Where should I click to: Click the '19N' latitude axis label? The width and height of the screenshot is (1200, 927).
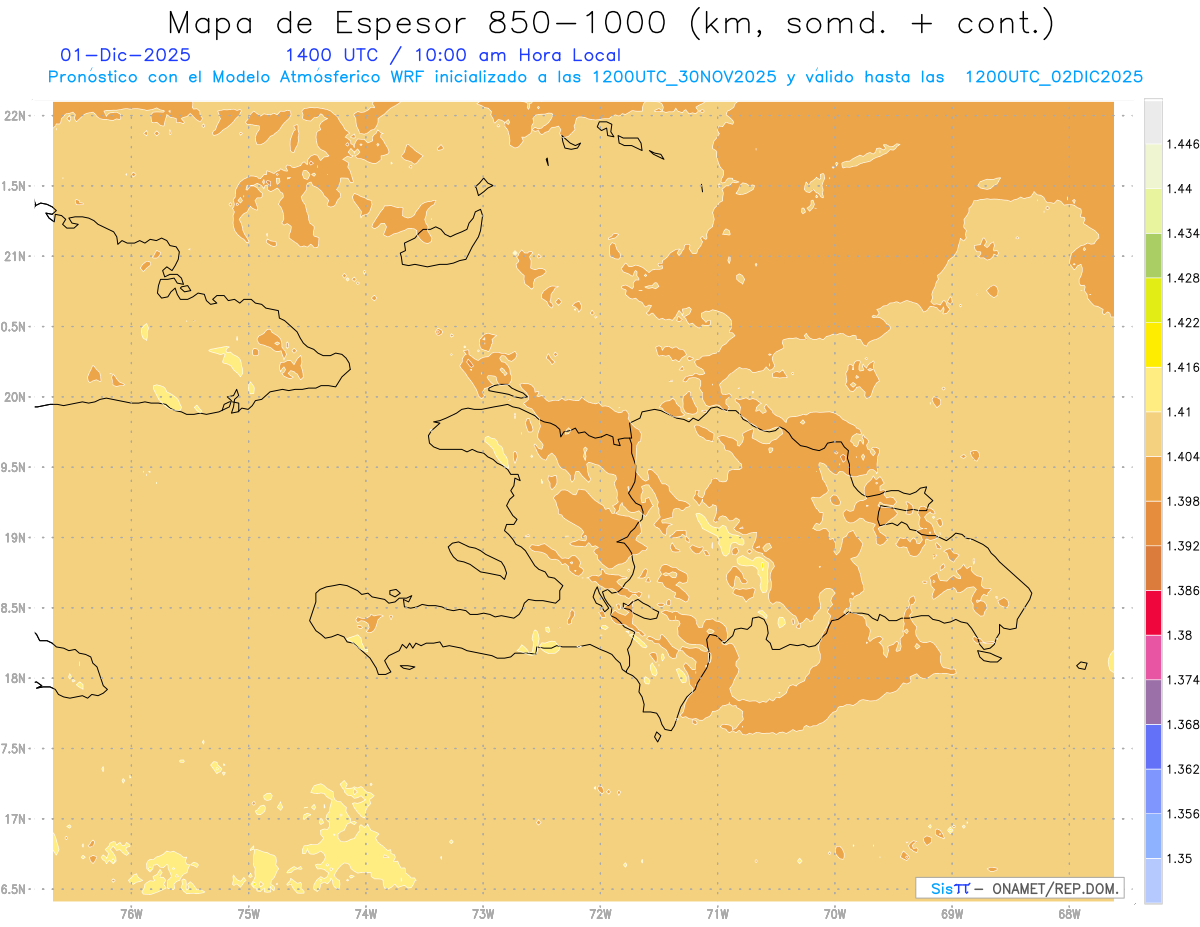14,538
